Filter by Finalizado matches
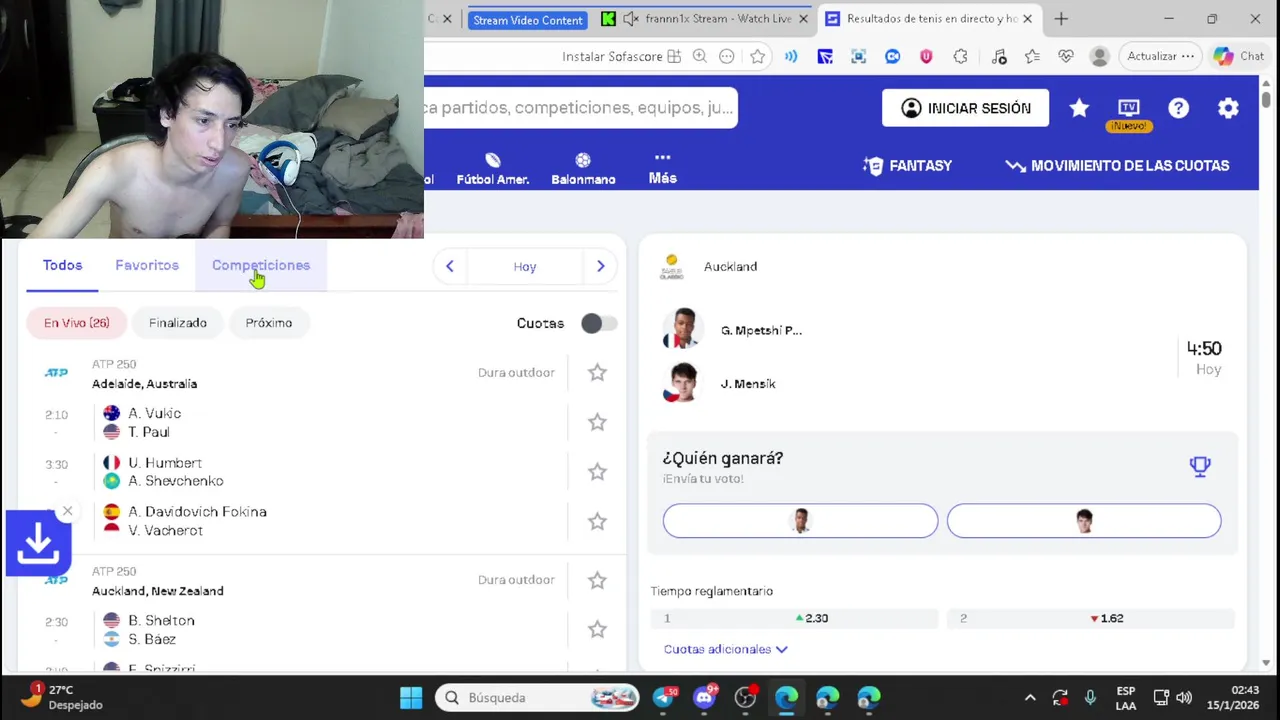The image size is (1280, 720). tap(178, 323)
